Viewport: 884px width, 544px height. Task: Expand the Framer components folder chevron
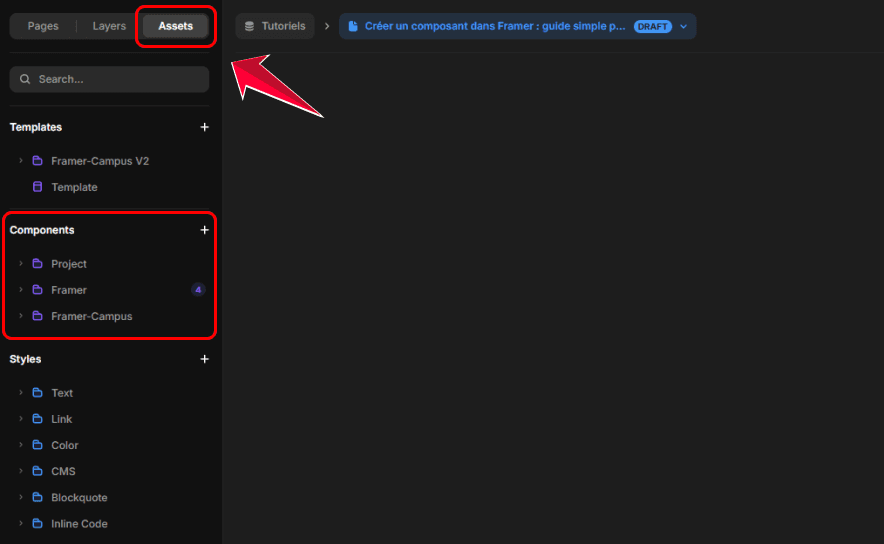[x=21, y=290]
